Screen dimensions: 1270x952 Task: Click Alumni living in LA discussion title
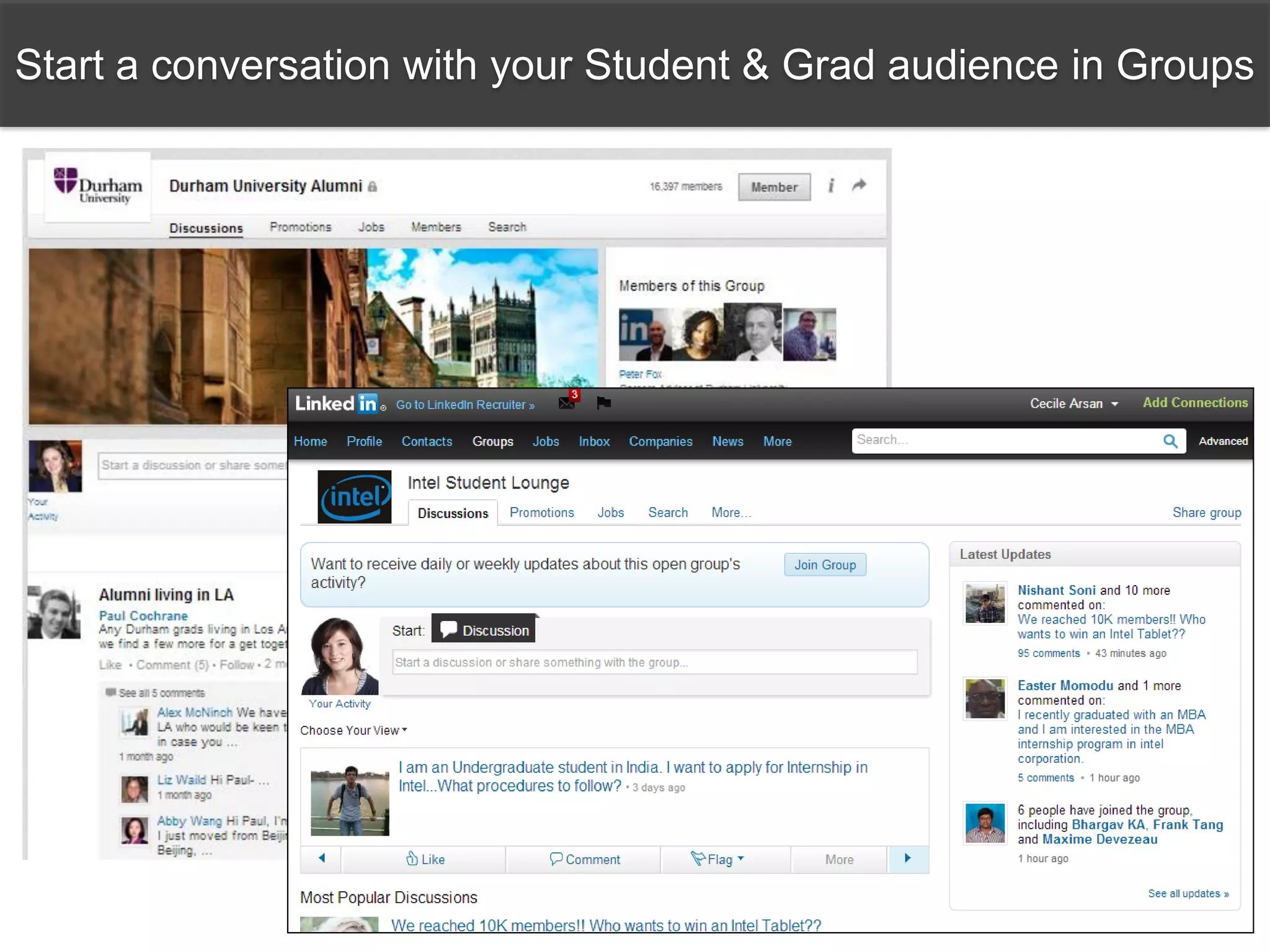(166, 595)
